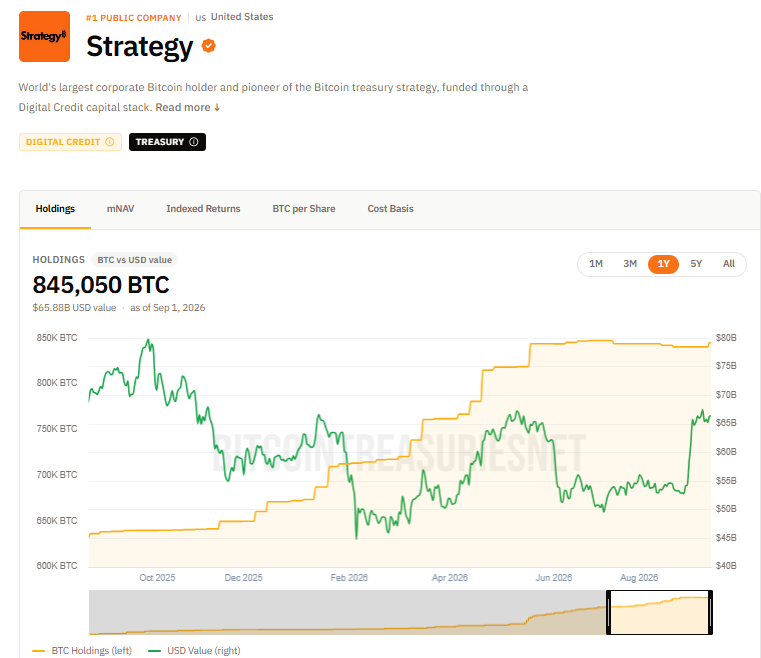Screen dimensions: 761x658
Task: Click the orange Strategy company logo
Action: click(44, 36)
